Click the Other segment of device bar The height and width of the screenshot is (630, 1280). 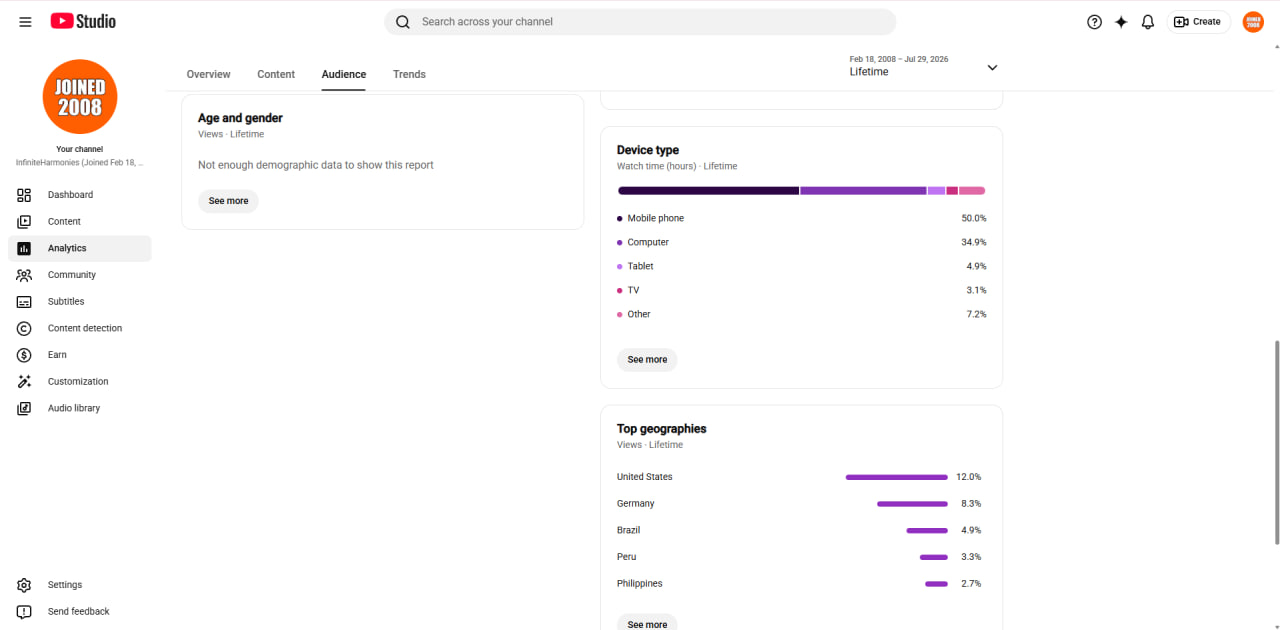972,191
